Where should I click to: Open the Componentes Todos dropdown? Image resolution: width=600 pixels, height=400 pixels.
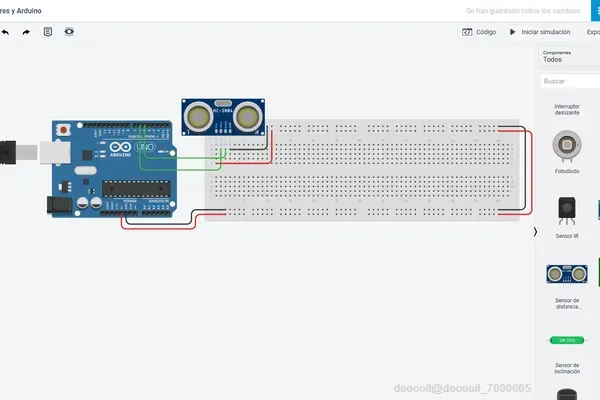click(570, 57)
